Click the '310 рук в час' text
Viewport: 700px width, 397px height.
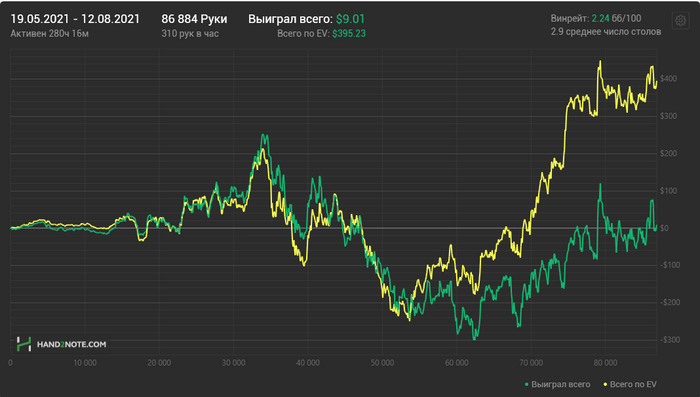pos(190,34)
